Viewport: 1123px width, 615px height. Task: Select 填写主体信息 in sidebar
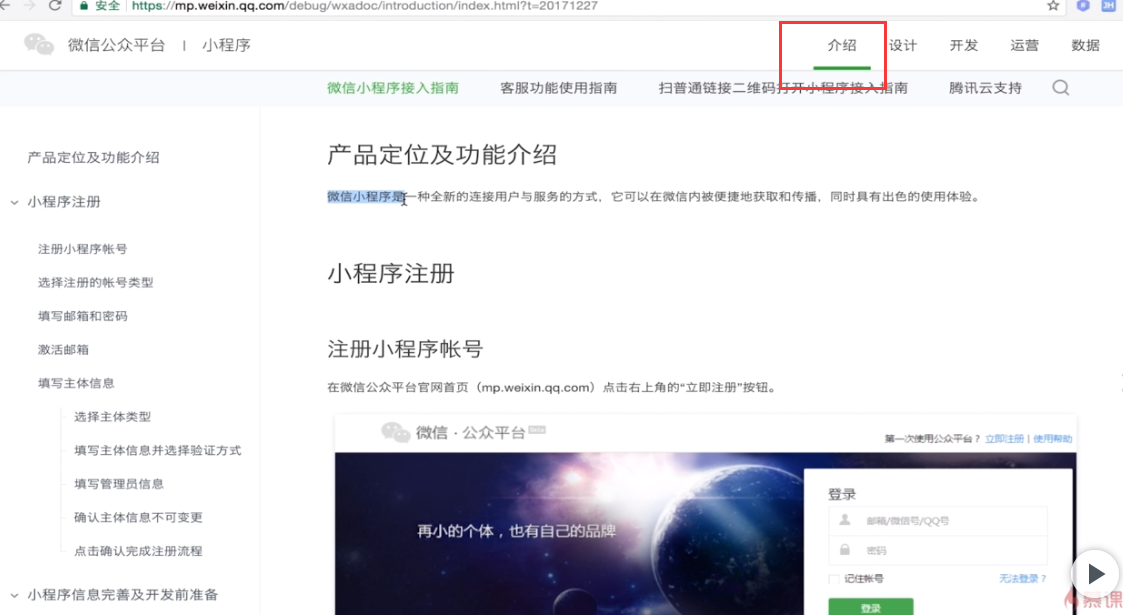point(76,383)
